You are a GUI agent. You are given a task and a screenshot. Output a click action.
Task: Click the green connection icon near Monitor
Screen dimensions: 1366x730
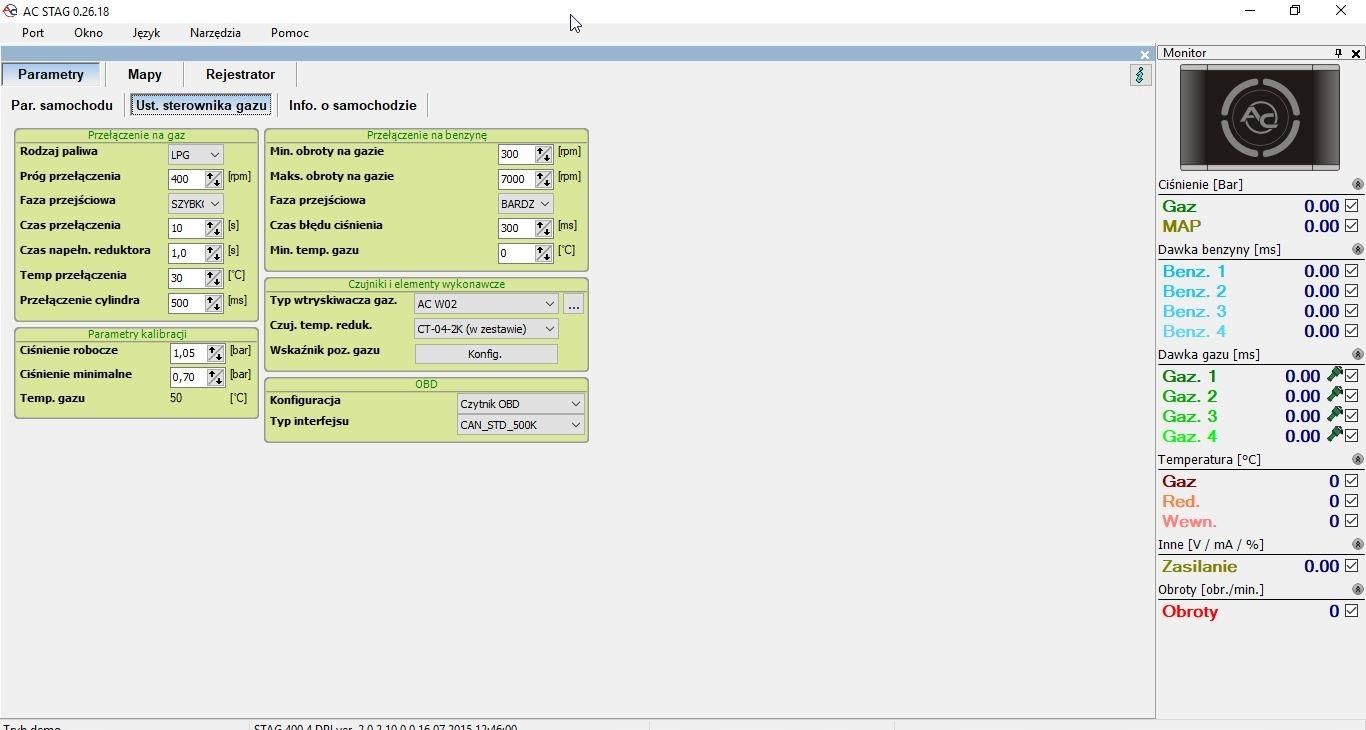click(x=1140, y=75)
